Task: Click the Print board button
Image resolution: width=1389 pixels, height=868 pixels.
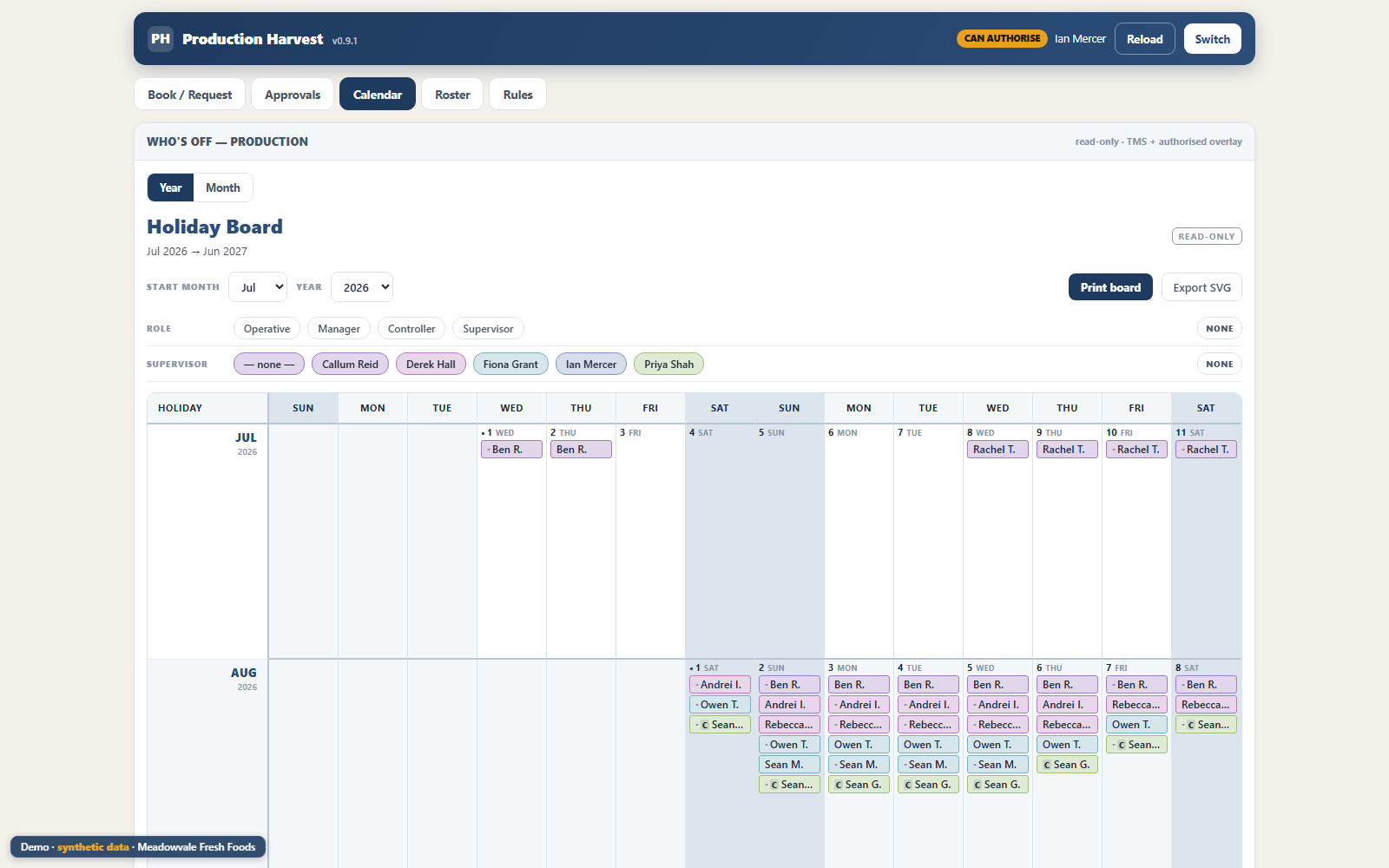Action: point(1110,287)
